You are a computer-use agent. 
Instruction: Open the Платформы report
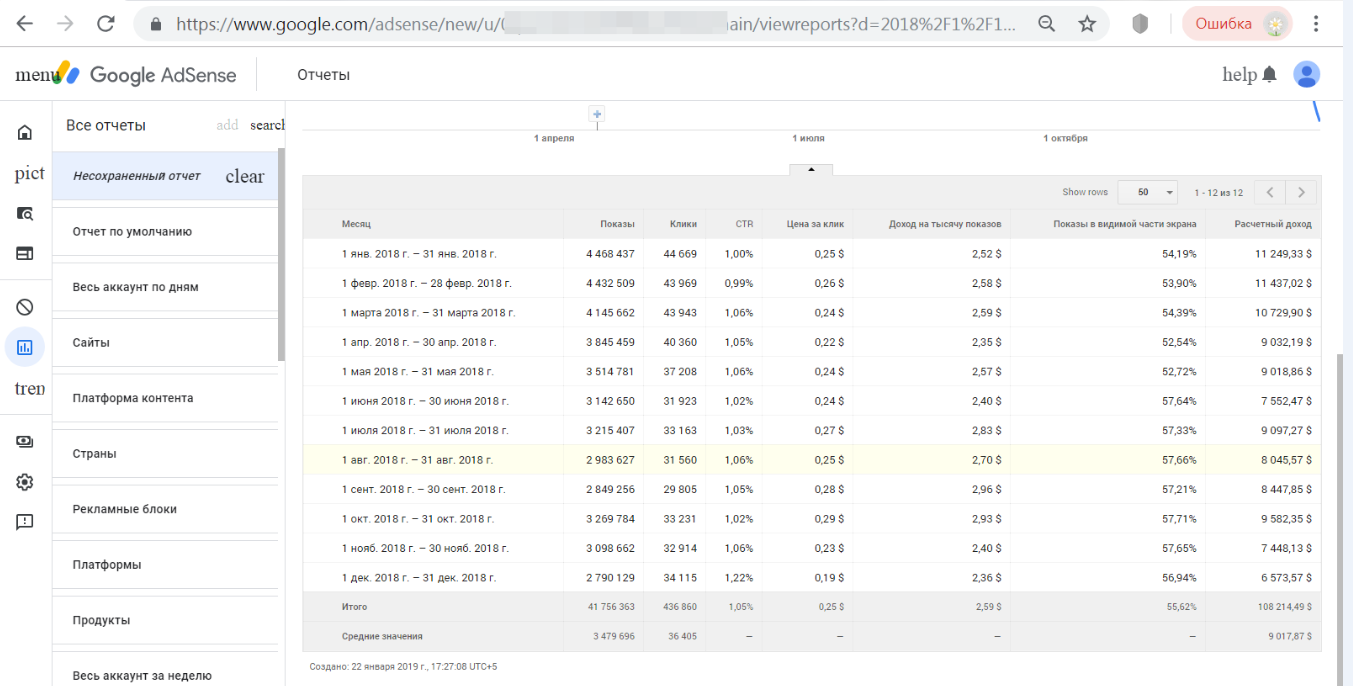point(165,564)
